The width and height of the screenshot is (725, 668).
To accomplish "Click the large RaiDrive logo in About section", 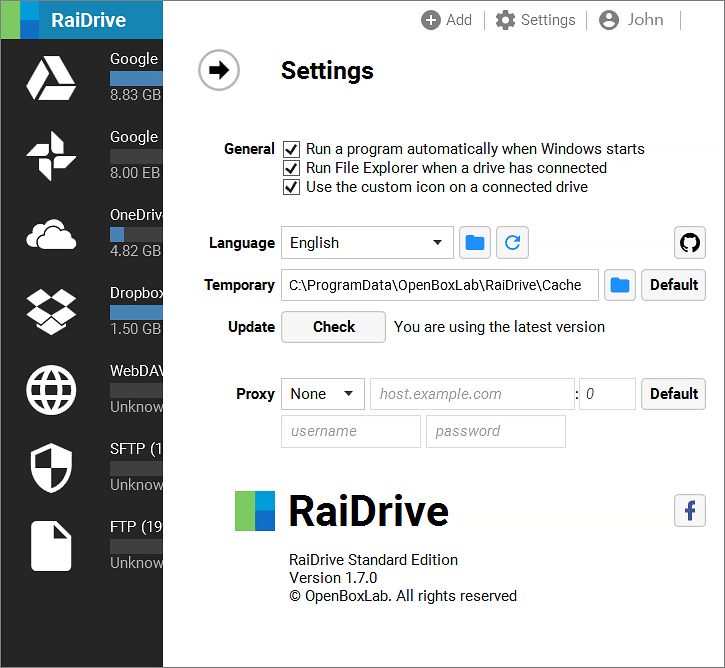I will 255,511.
